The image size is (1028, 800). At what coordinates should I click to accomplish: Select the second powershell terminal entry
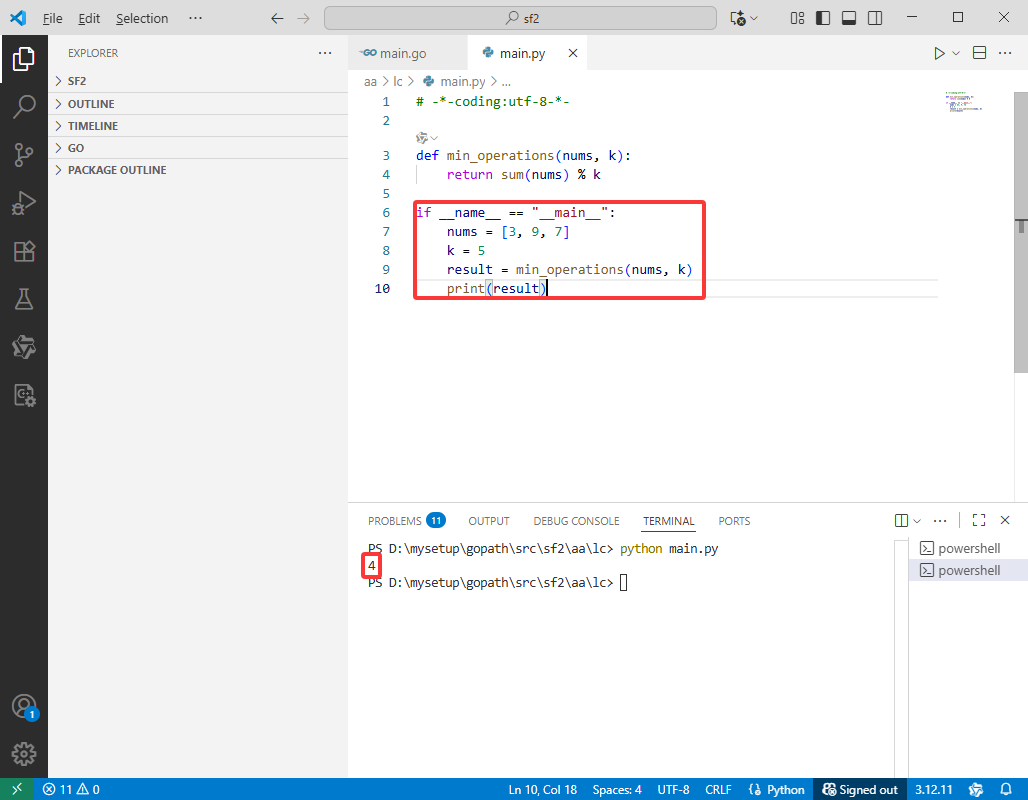coord(969,570)
